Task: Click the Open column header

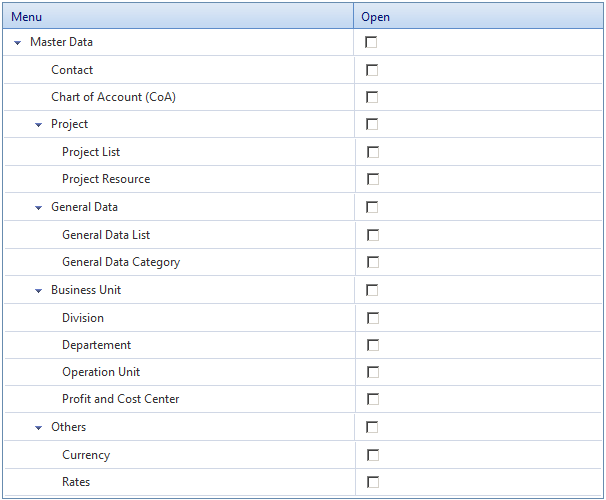Action: pos(478,17)
